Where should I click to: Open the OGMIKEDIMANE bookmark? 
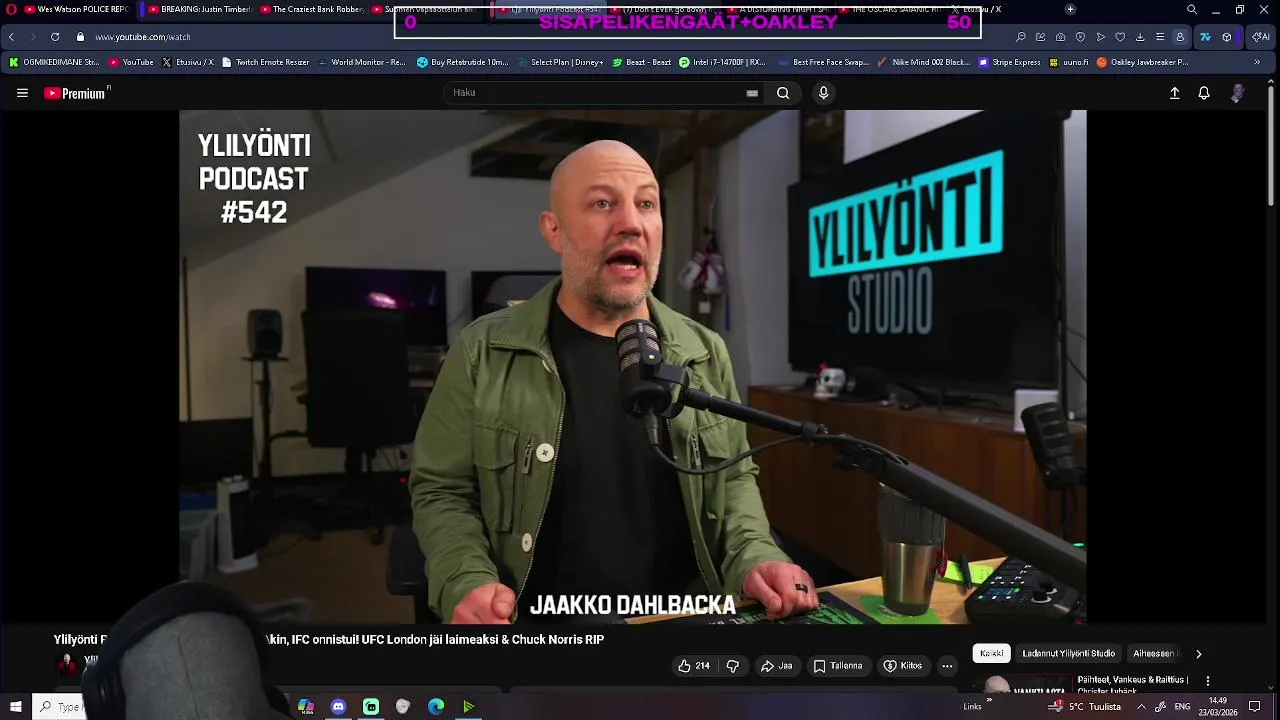click(54, 62)
